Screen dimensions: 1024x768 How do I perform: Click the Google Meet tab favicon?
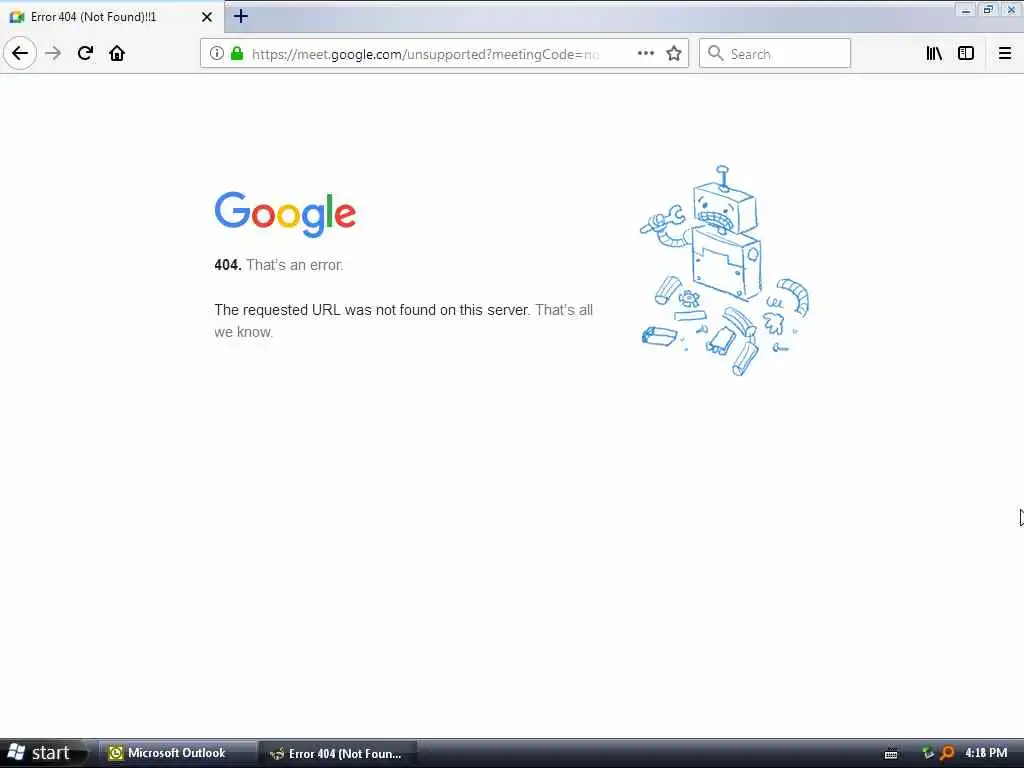[x=17, y=17]
